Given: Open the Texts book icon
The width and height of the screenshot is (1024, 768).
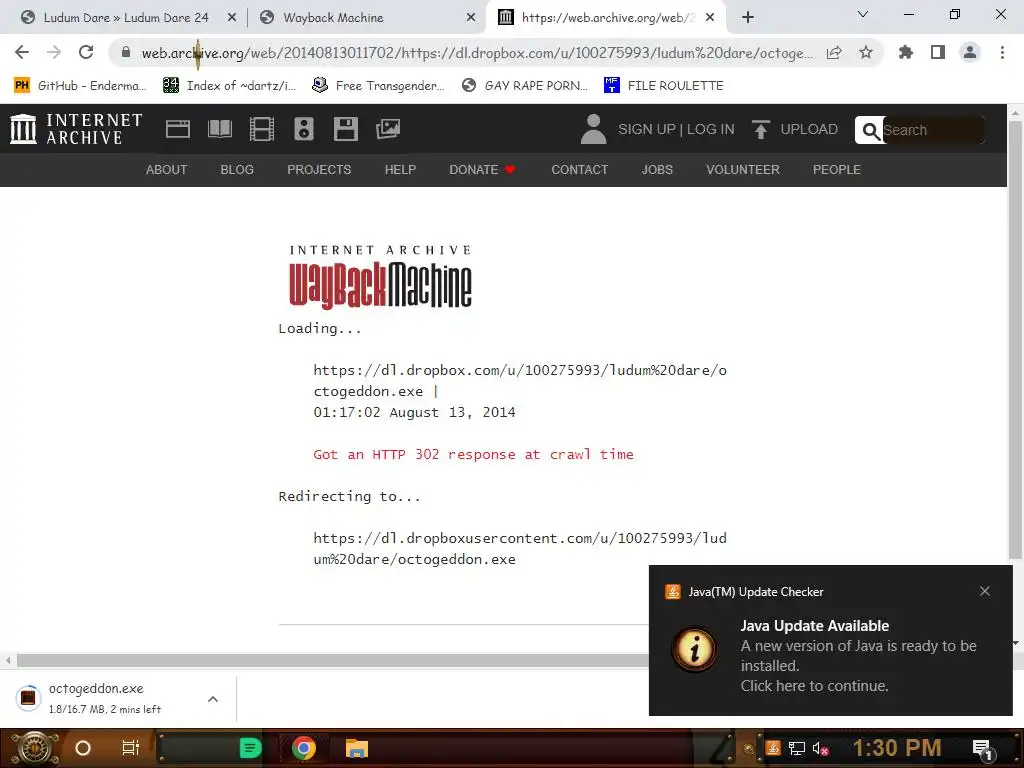Looking at the screenshot, I should [x=219, y=129].
